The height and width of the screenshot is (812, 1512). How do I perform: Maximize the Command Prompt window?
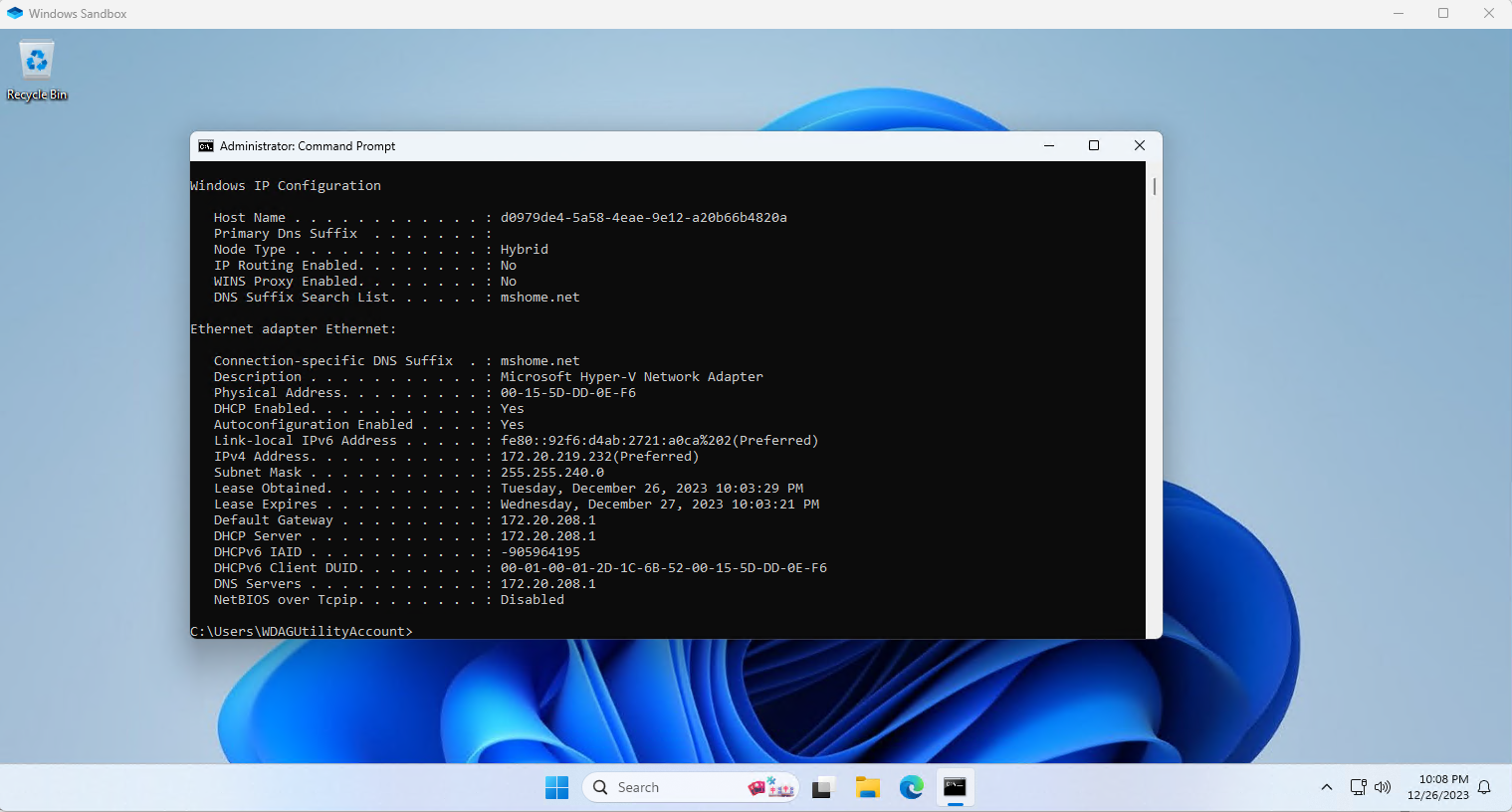pos(1094,145)
